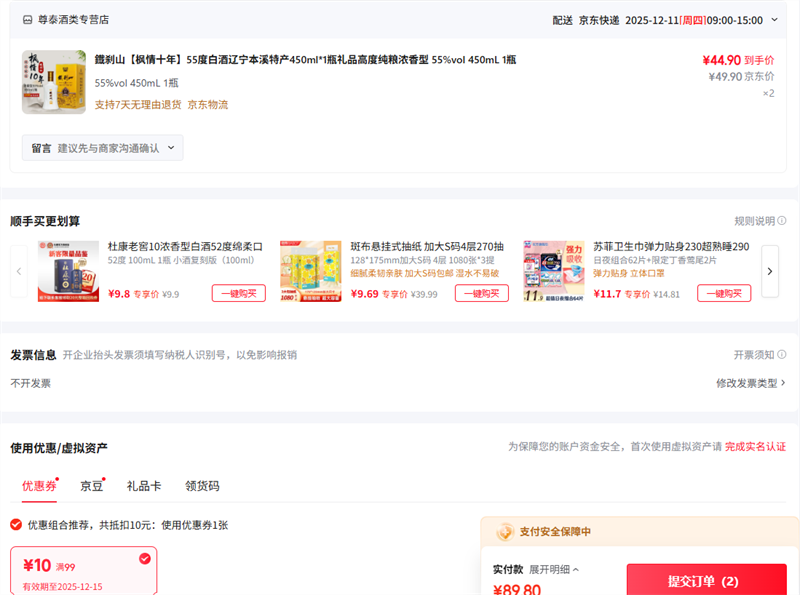Click the 苏菲卫生巾 product image

554,271
